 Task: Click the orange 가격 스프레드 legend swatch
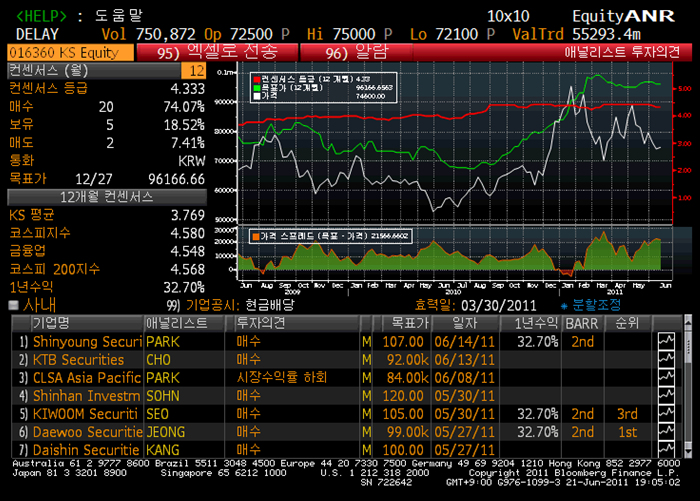(256, 236)
